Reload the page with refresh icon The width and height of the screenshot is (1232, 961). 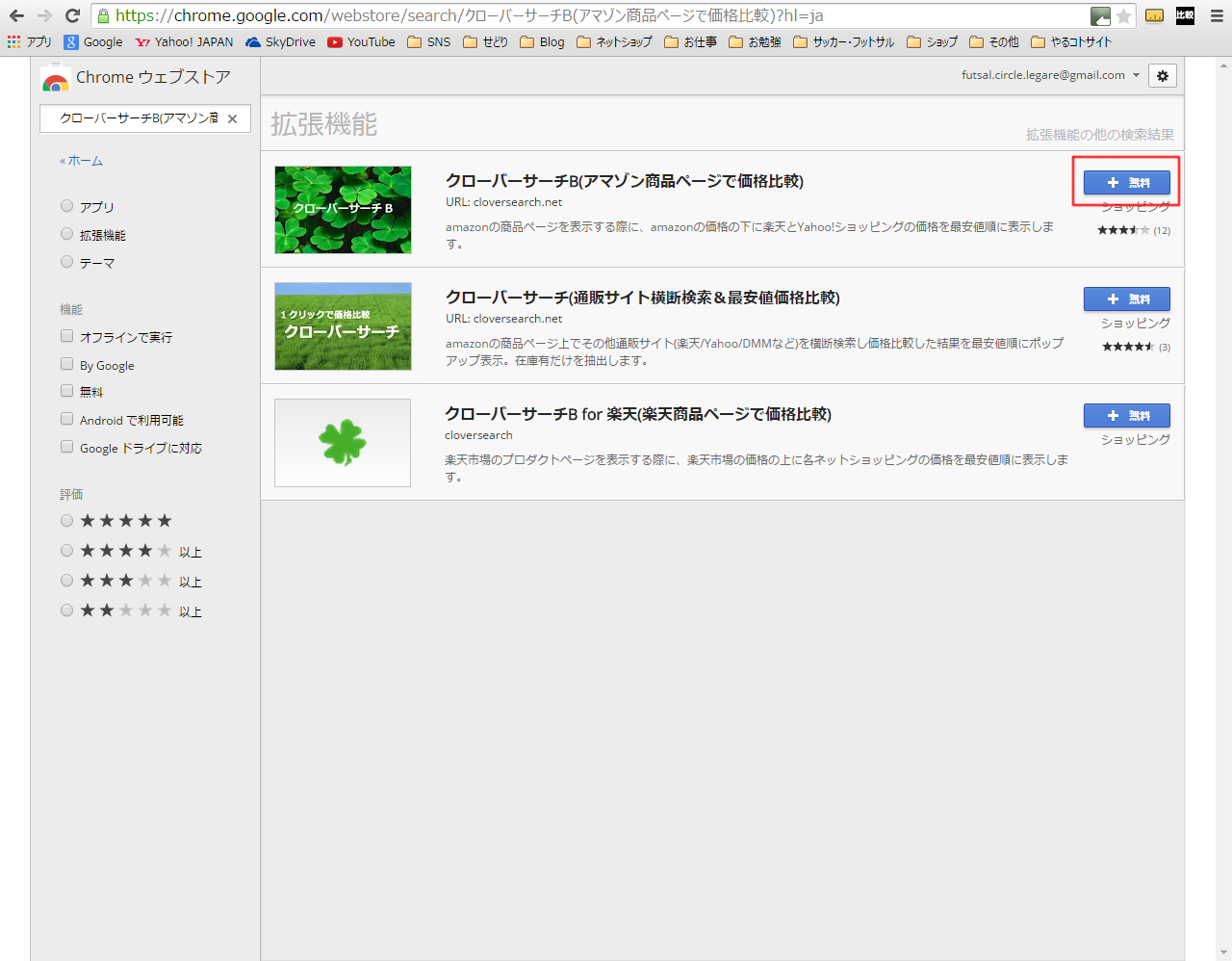72,15
